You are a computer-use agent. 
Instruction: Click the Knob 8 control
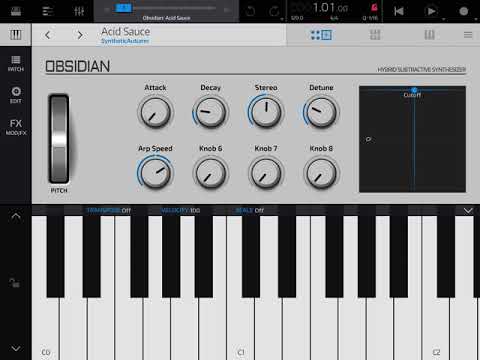321,174
